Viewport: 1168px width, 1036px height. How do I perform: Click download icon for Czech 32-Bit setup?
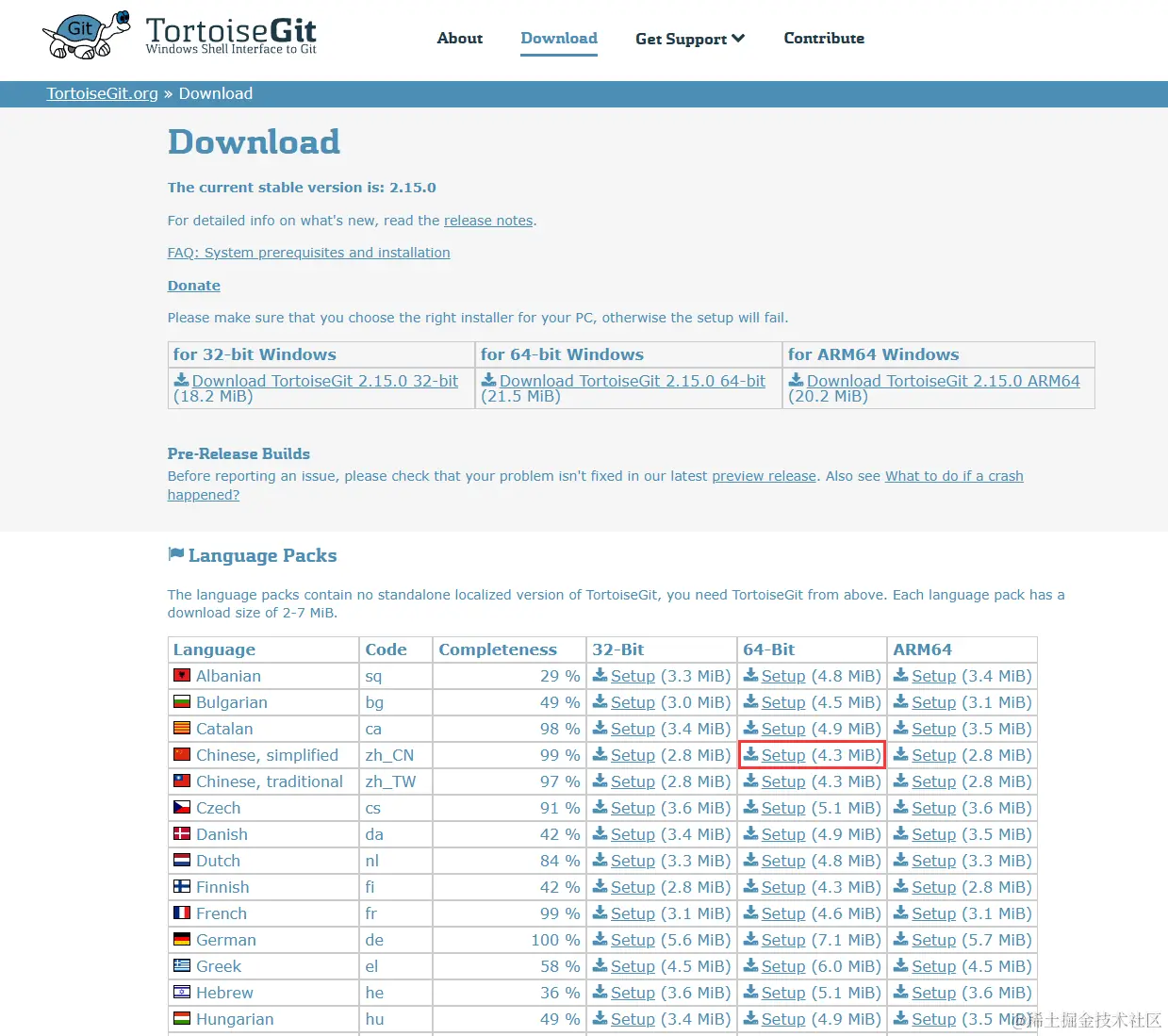pos(600,807)
